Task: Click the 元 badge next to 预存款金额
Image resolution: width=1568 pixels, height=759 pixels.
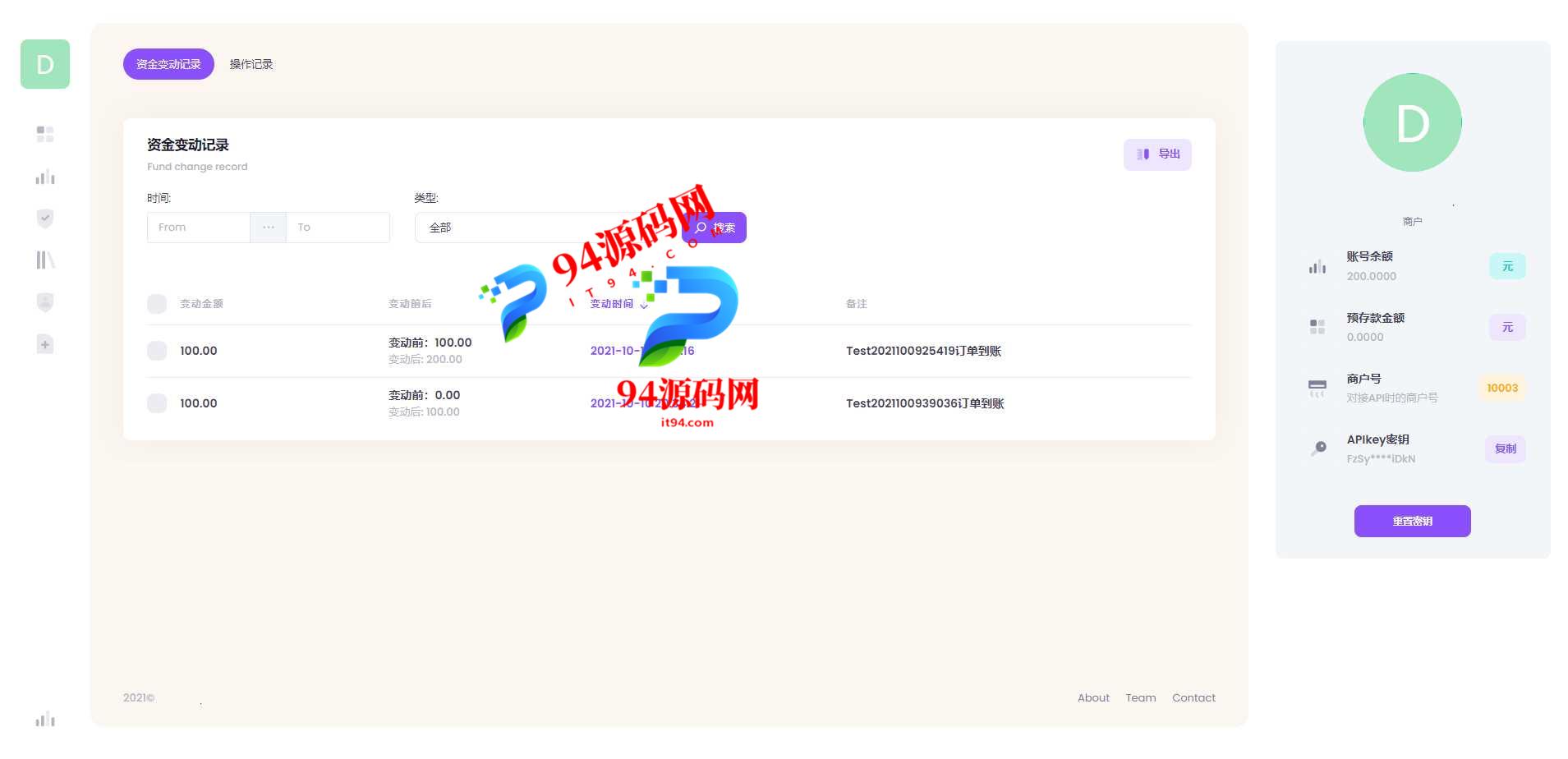Action: pyautogui.click(x=1507, y=327)
